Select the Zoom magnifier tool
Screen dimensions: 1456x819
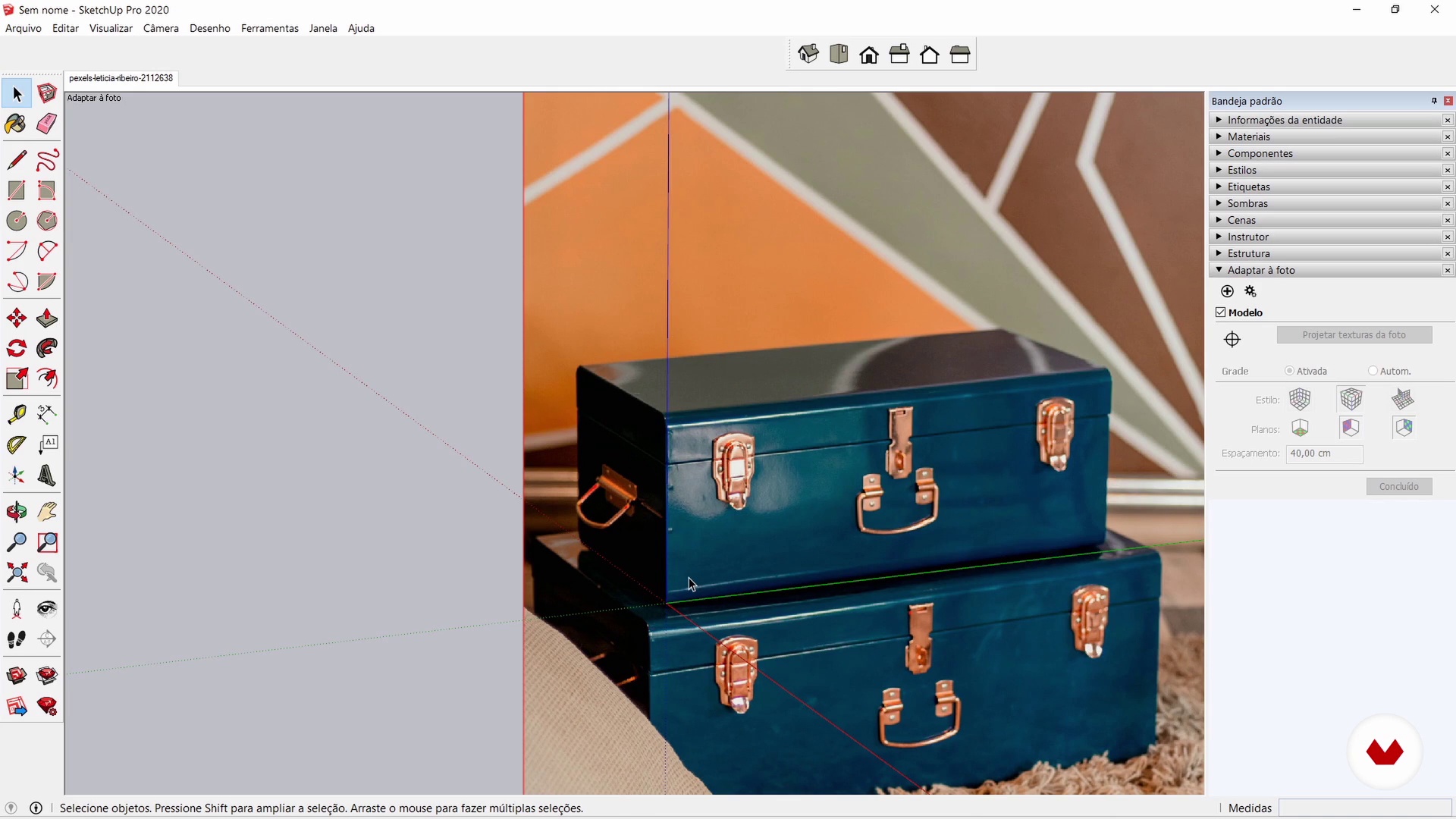coord(17,542)
